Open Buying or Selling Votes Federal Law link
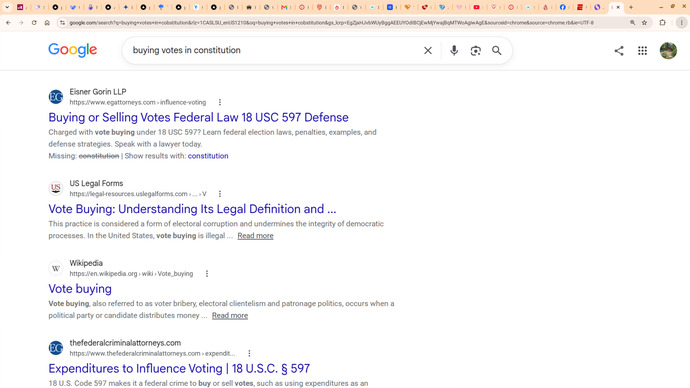This screenshot has width=690, height=388. tap(198, 117)
